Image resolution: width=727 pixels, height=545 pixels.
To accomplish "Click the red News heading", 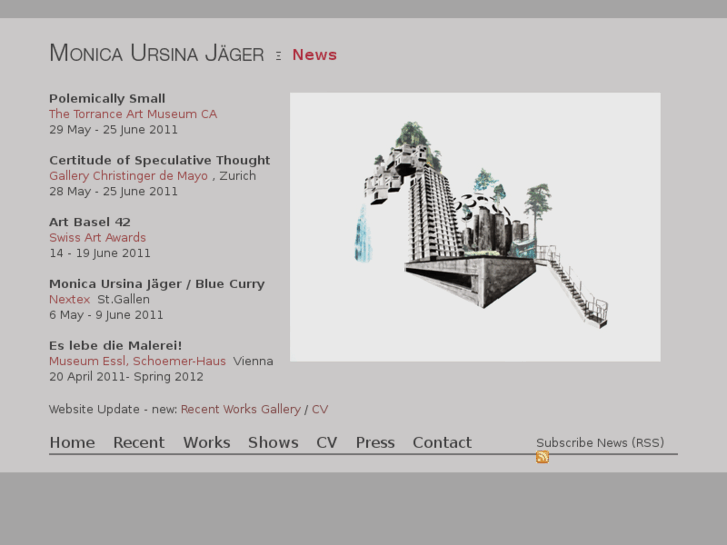I will pos(314,55).
